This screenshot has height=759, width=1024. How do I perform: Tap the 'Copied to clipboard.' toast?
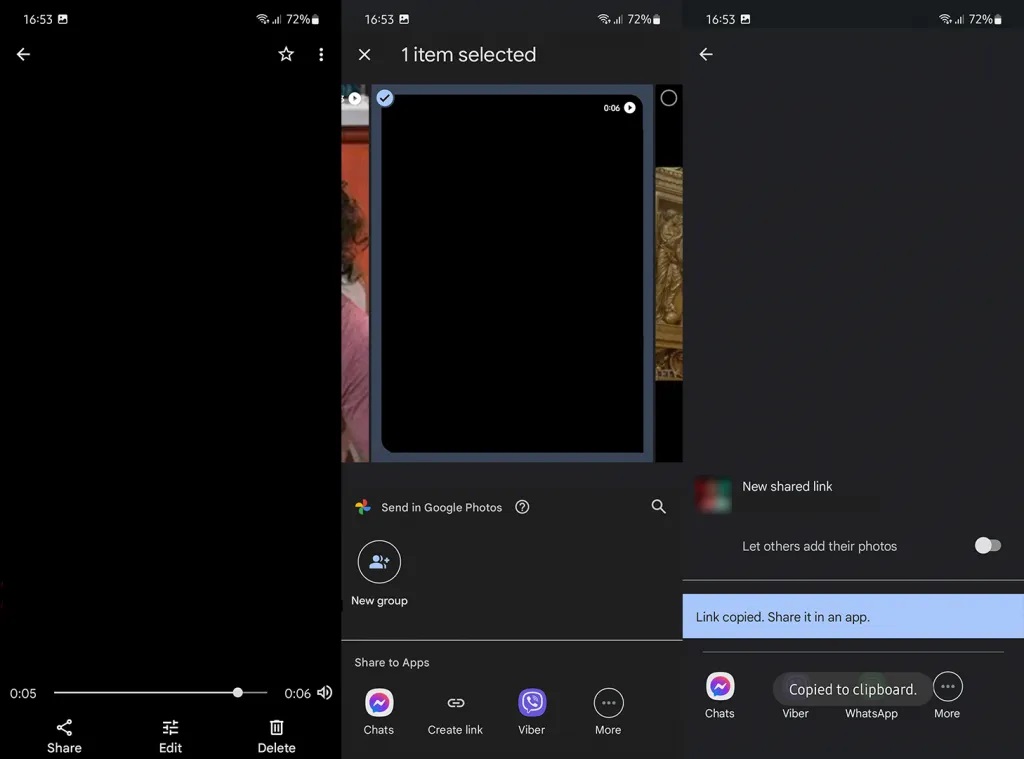pos(852,689)
